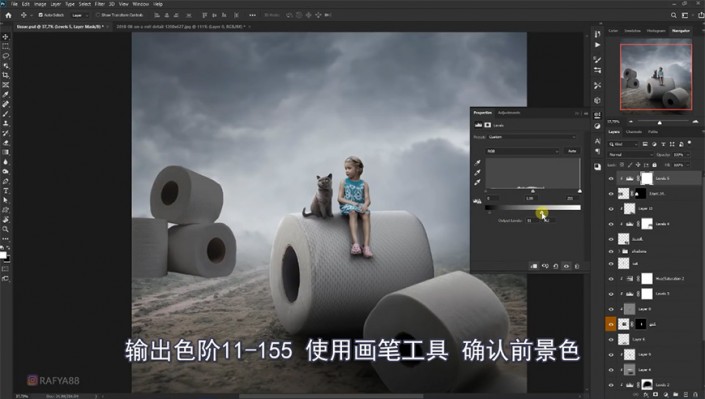Click the white point eyedropper in Levels
This screenshot has height=399, width=705.
477,182
